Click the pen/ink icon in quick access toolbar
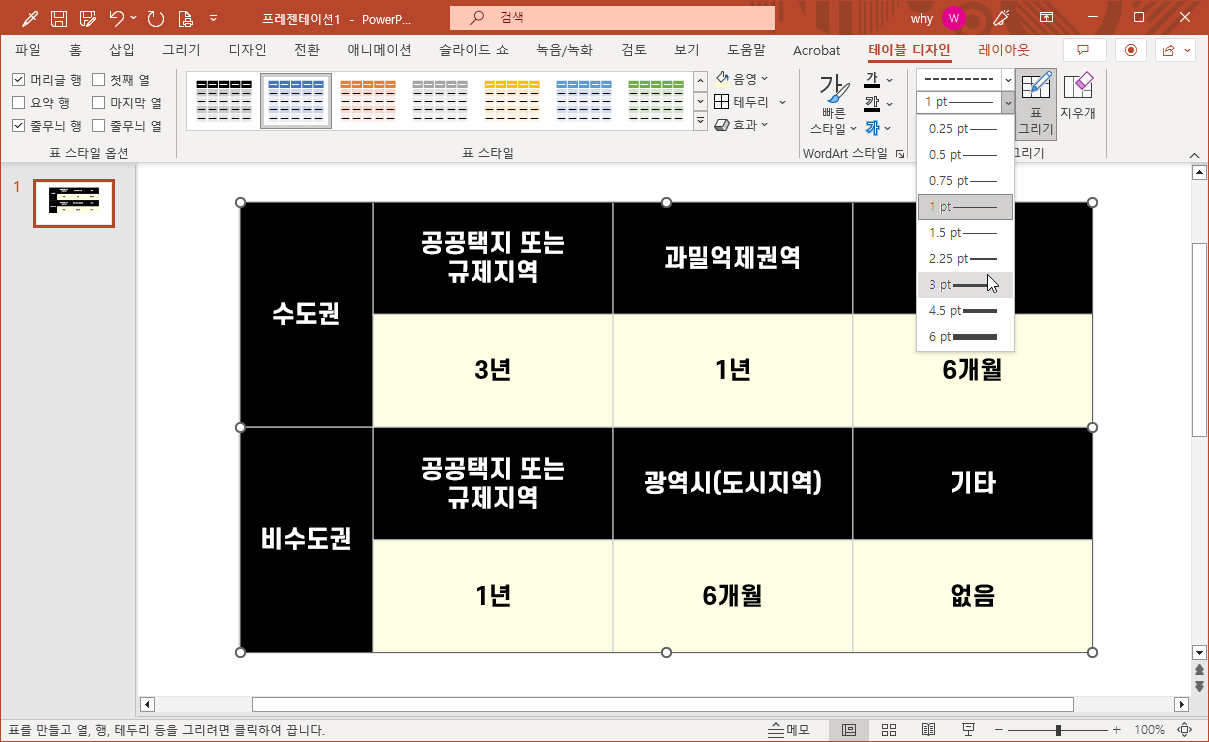 tap(30, 18)
